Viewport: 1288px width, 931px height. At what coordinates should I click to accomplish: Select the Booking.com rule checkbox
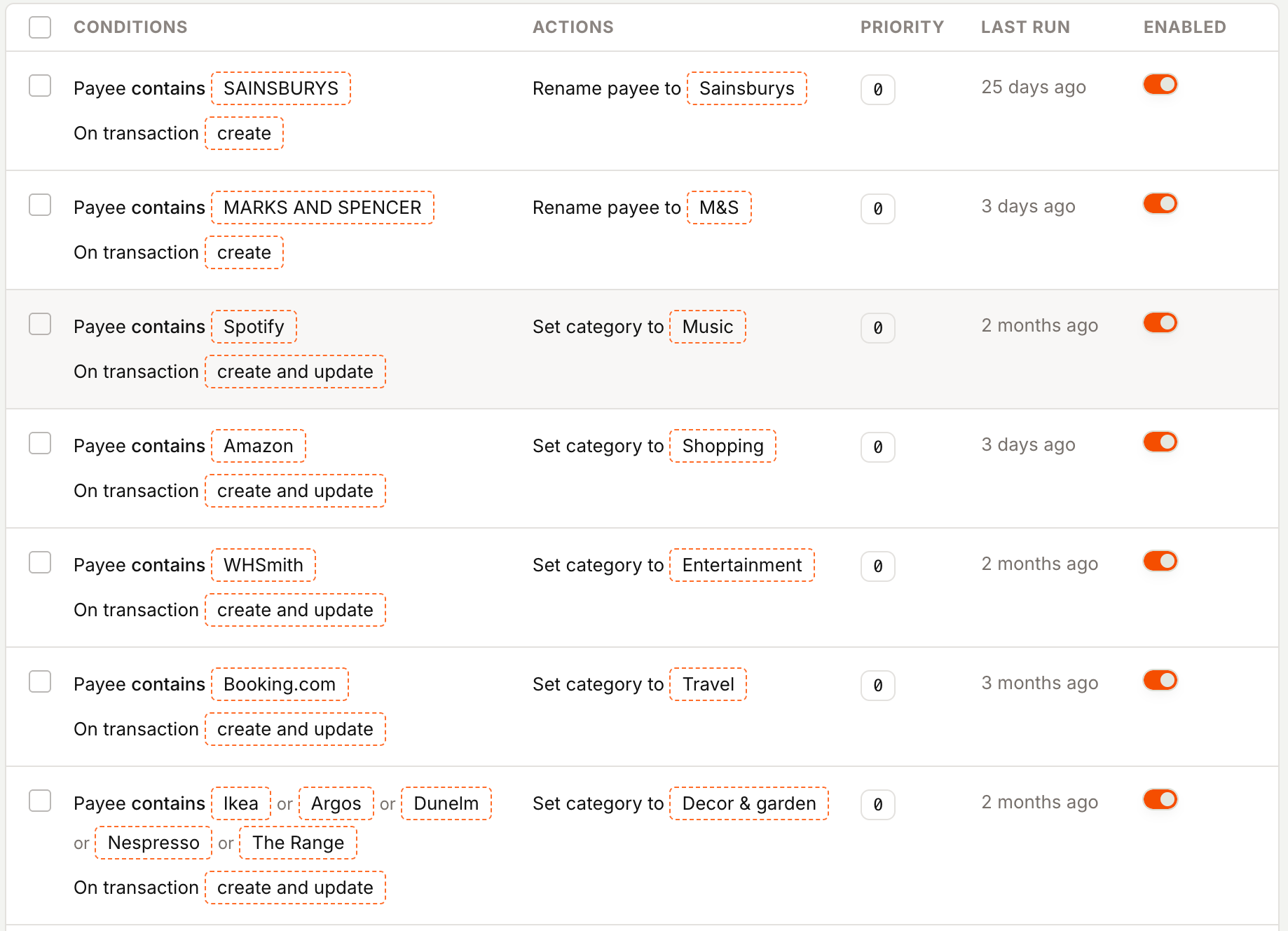[x=40, y=681]
